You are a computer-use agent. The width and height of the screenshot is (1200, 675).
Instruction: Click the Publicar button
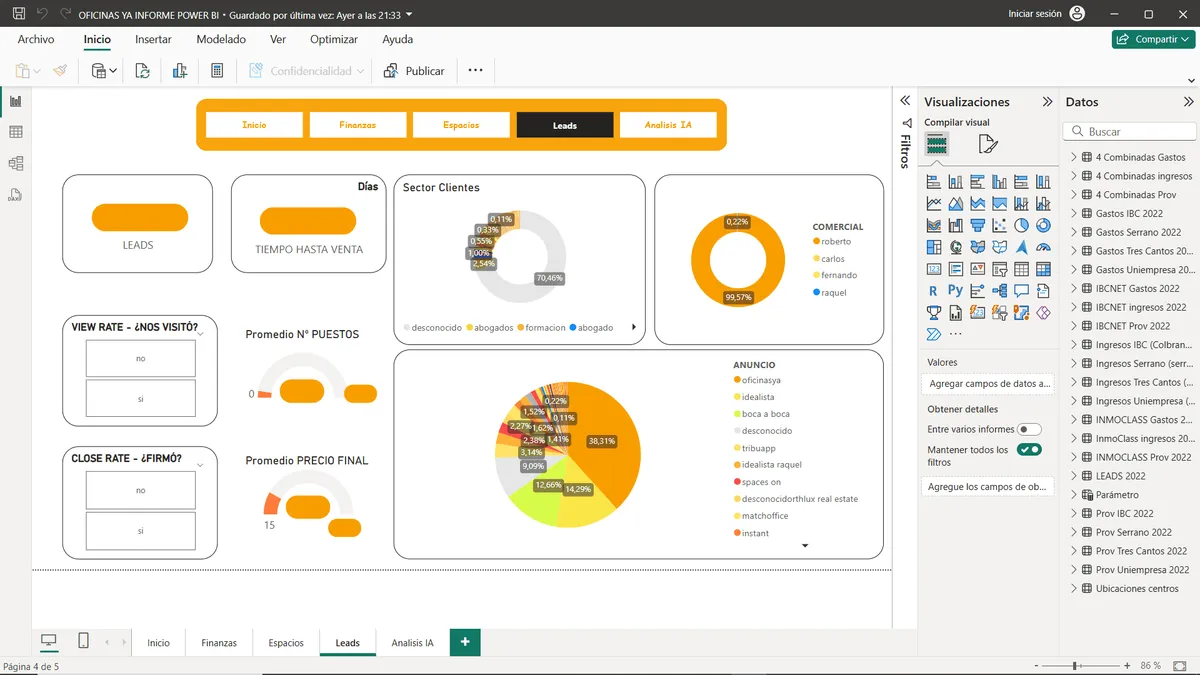[x=415, y=71]
